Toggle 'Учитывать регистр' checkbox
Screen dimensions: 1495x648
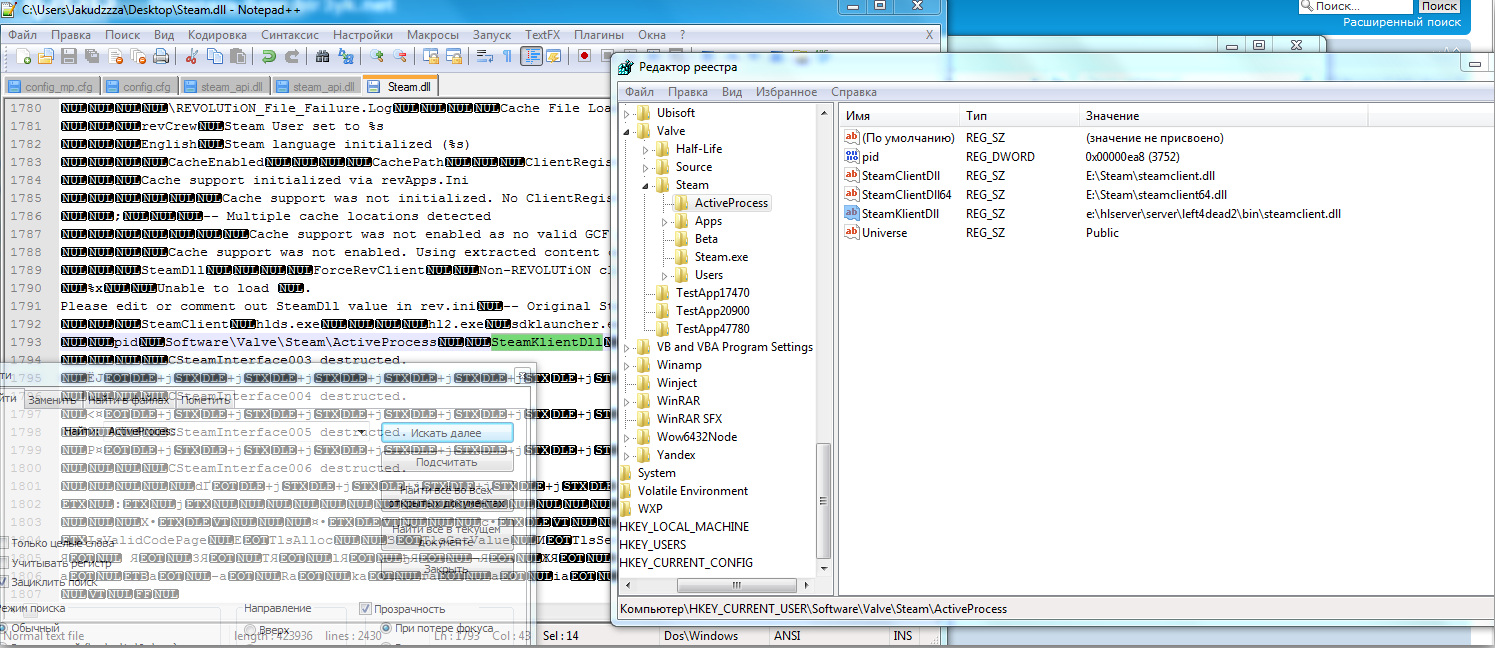4,563
